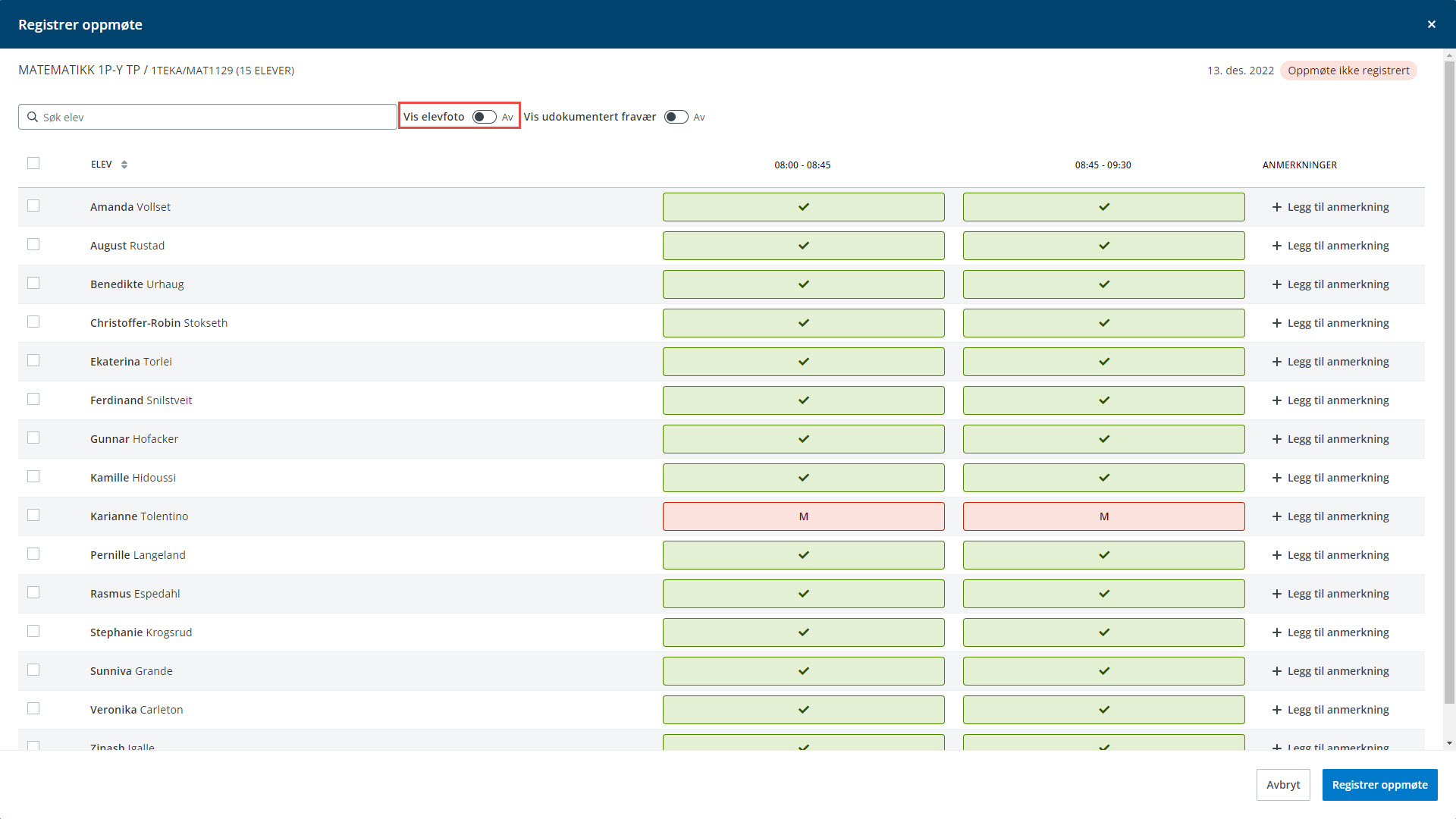Select the checkbox next to Gunnar Hofacker

[33, 438]
